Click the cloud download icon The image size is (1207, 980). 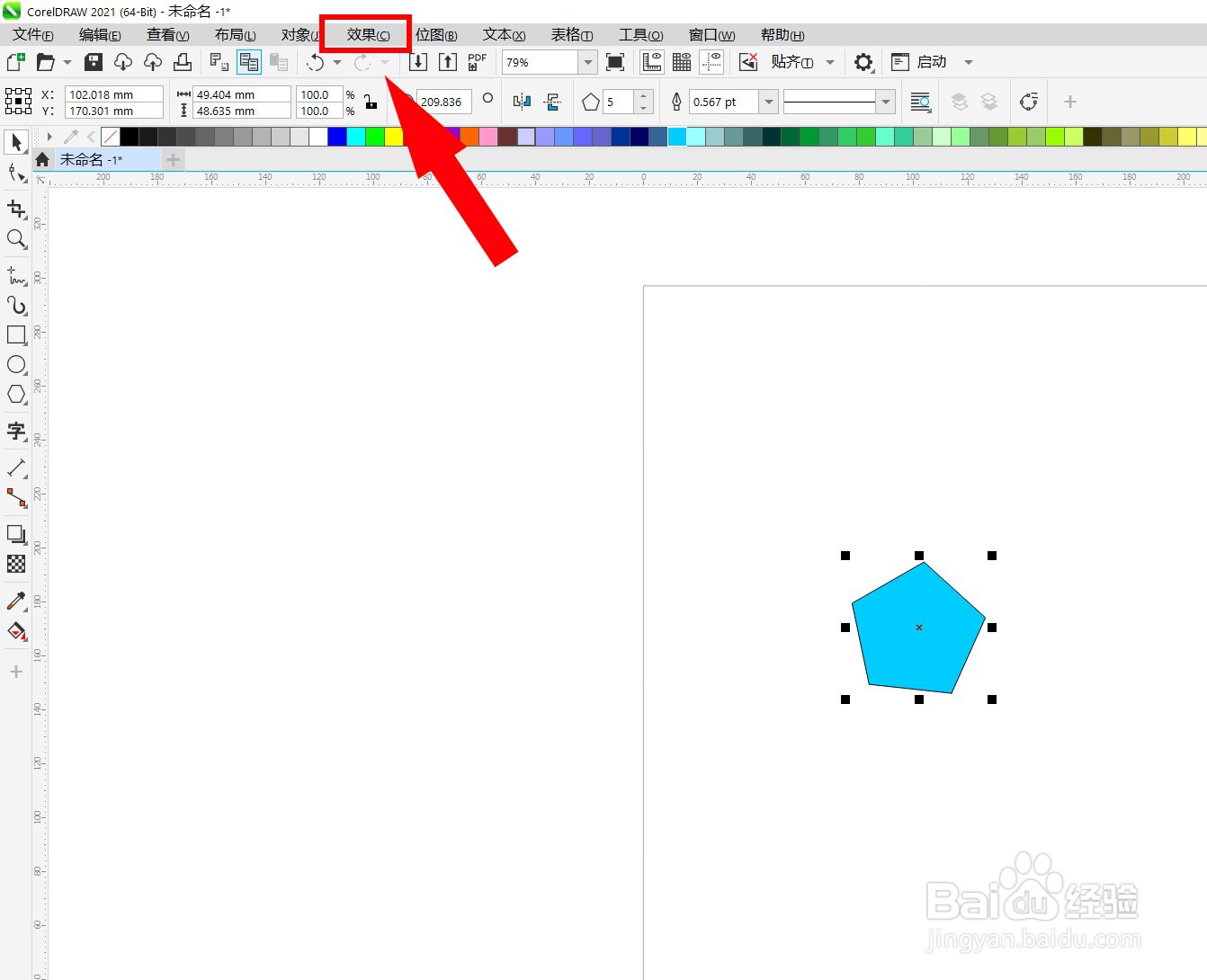coord(123,62)
